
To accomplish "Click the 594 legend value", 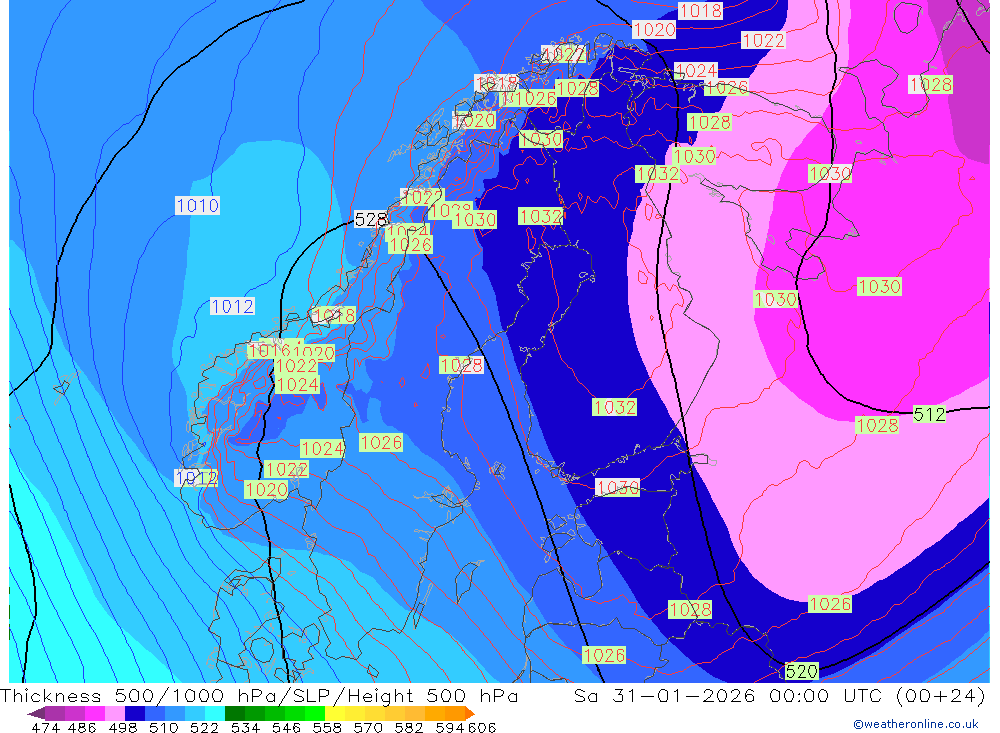I will pos(450,727).
